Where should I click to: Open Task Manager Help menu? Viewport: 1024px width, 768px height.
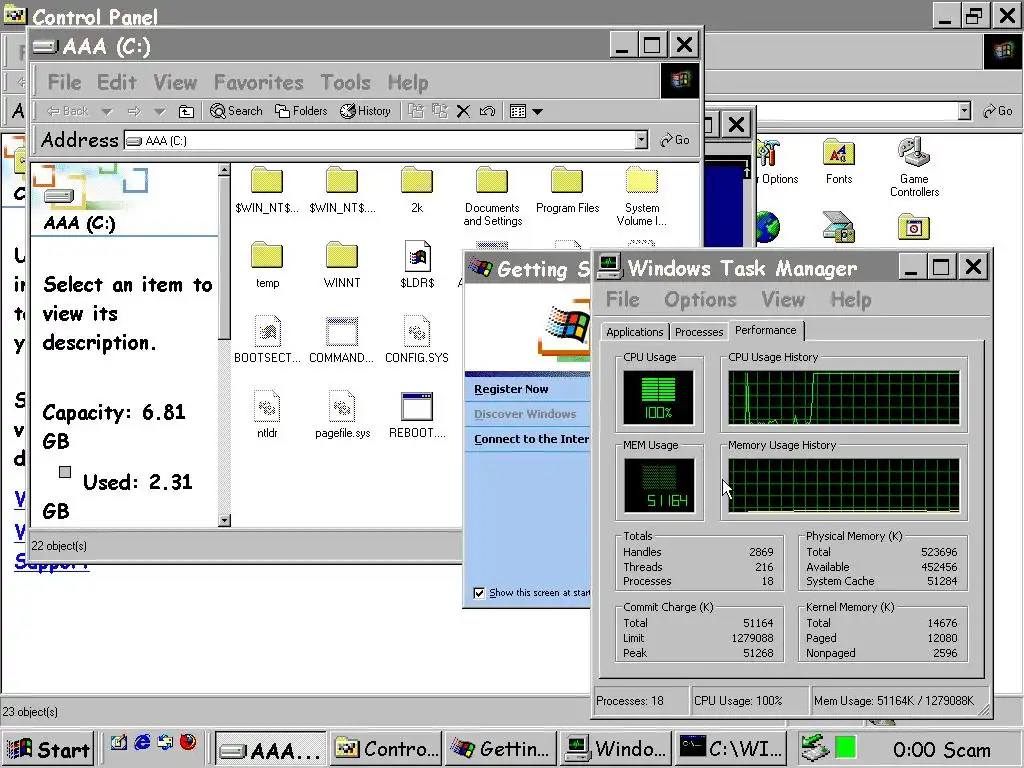tap(850, 300)
